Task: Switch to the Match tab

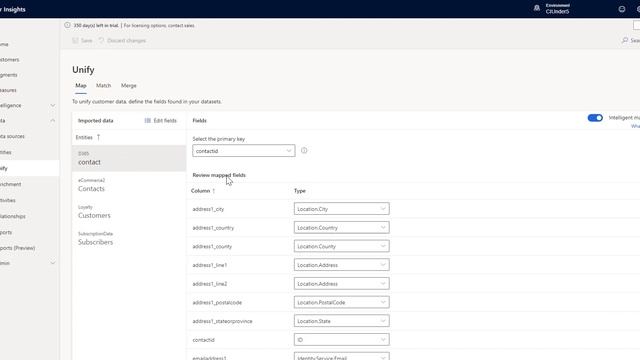Action: [104, 86]
